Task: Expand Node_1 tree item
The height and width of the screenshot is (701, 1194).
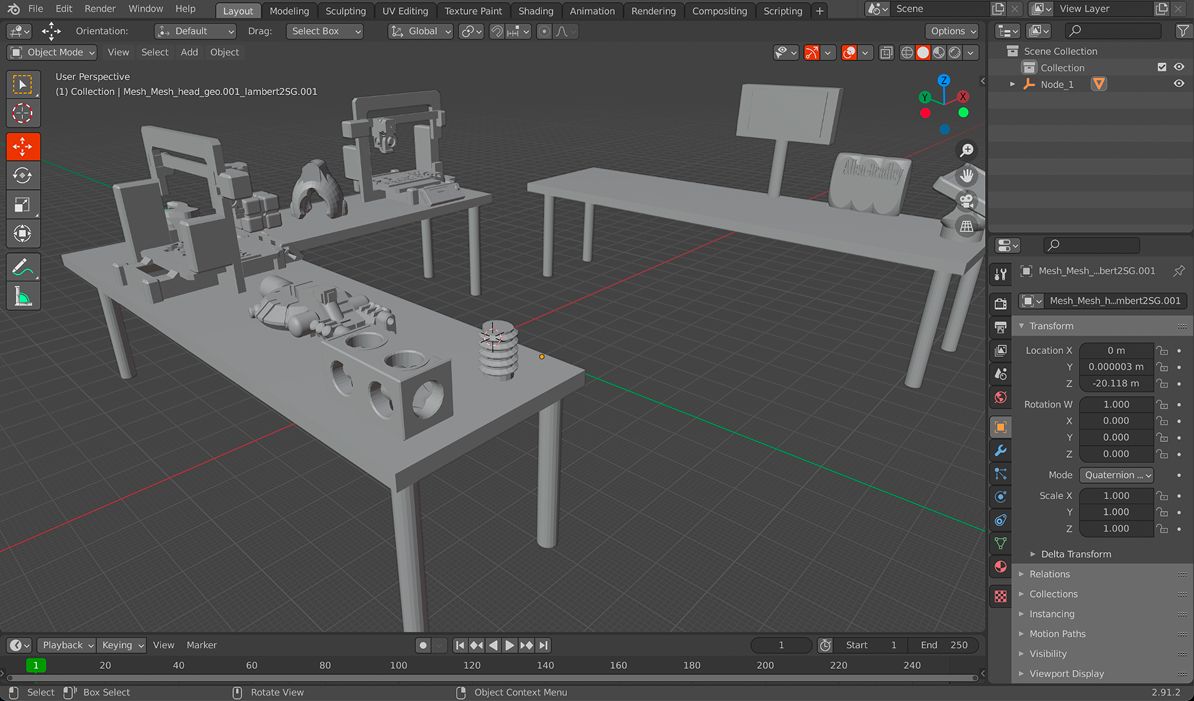Action: (1012, 85)
